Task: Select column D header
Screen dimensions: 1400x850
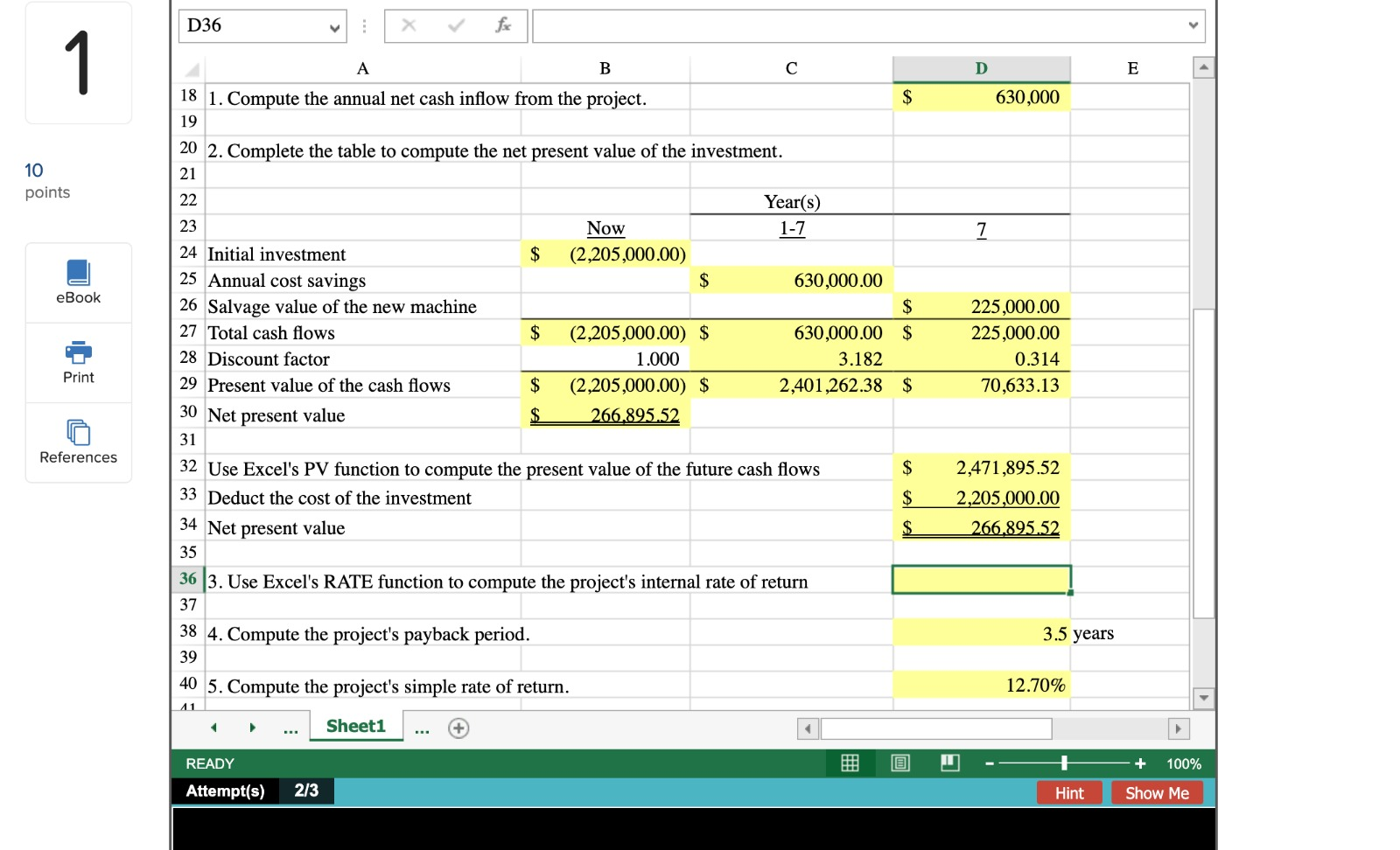Action: (981, 69)
